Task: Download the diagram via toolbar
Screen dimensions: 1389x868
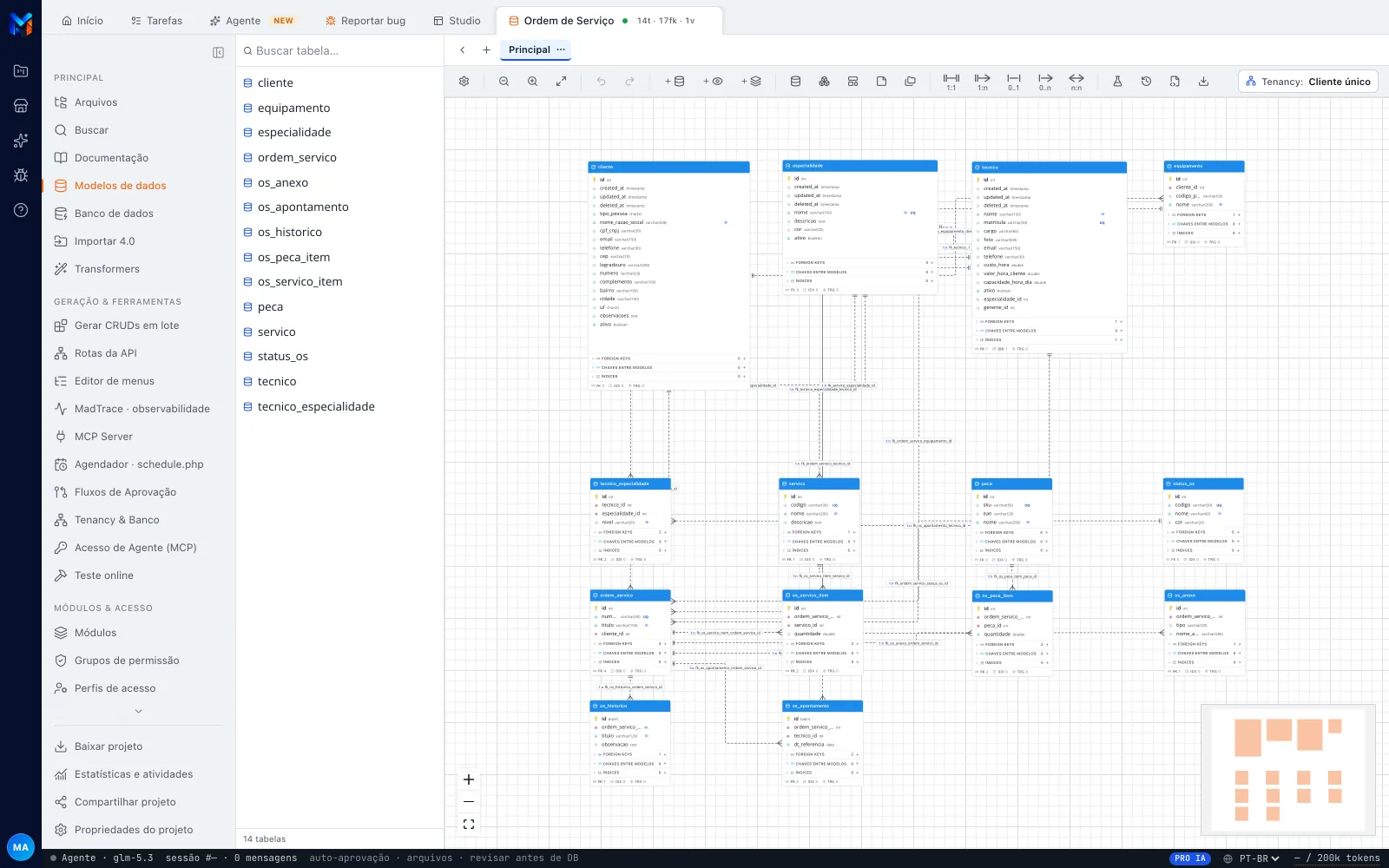Action: click(1203, 82)
